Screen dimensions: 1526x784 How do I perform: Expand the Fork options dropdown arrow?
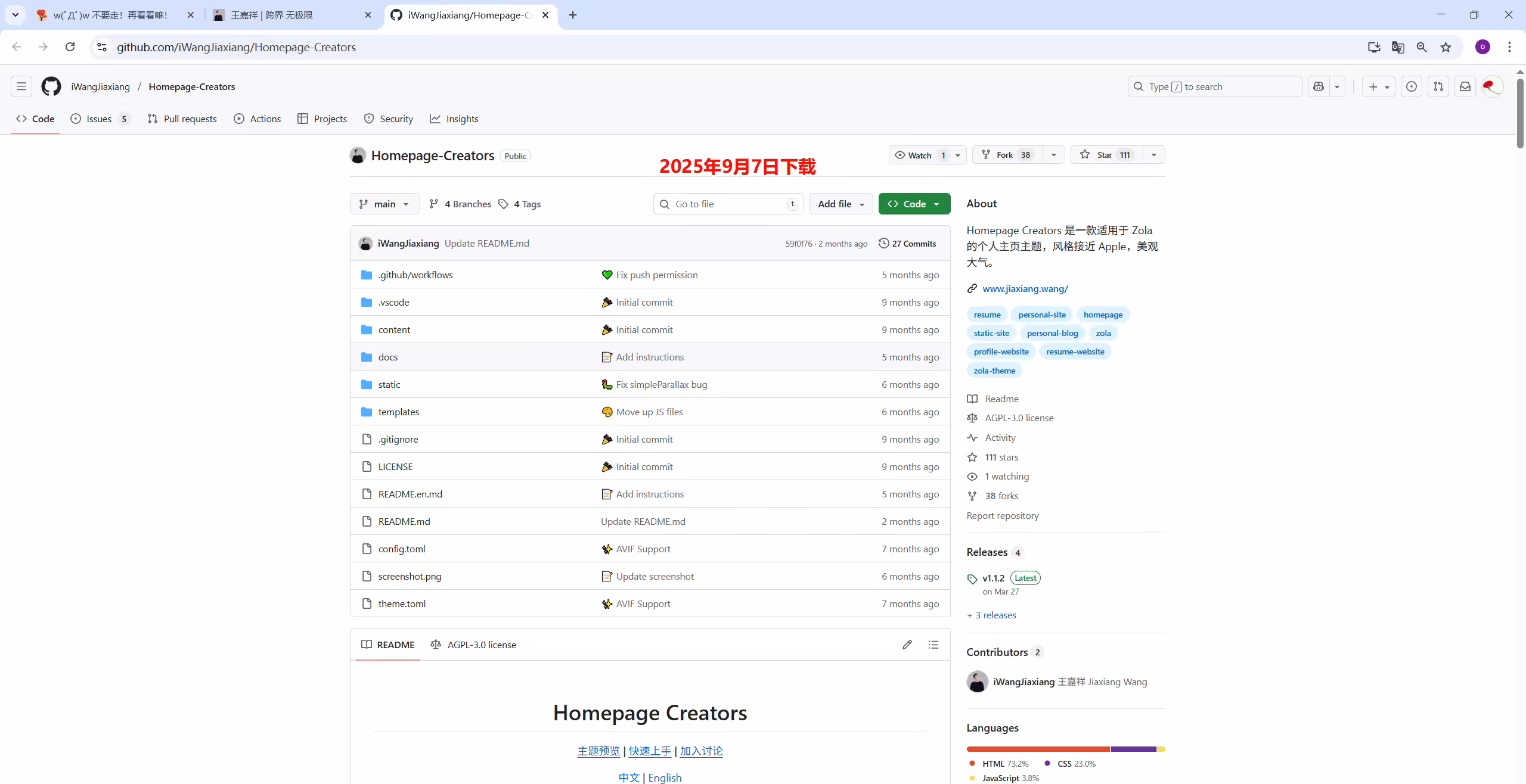1054,155
